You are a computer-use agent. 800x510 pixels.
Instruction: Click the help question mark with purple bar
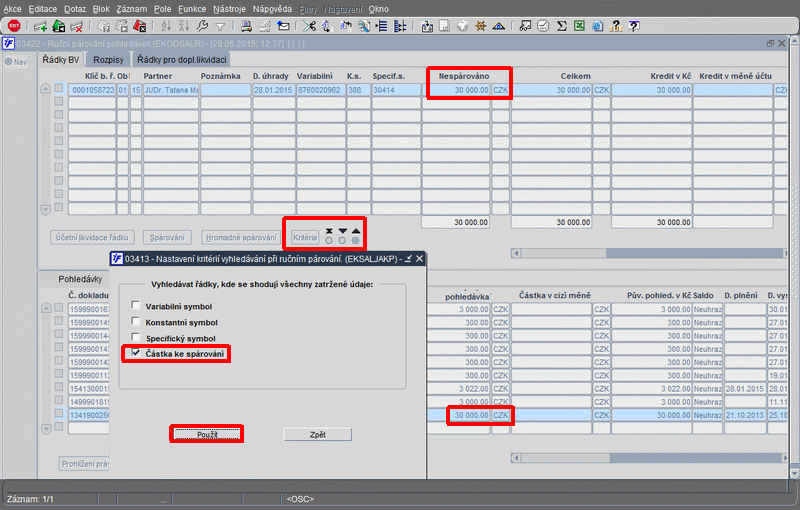click(x=634, y=26)
